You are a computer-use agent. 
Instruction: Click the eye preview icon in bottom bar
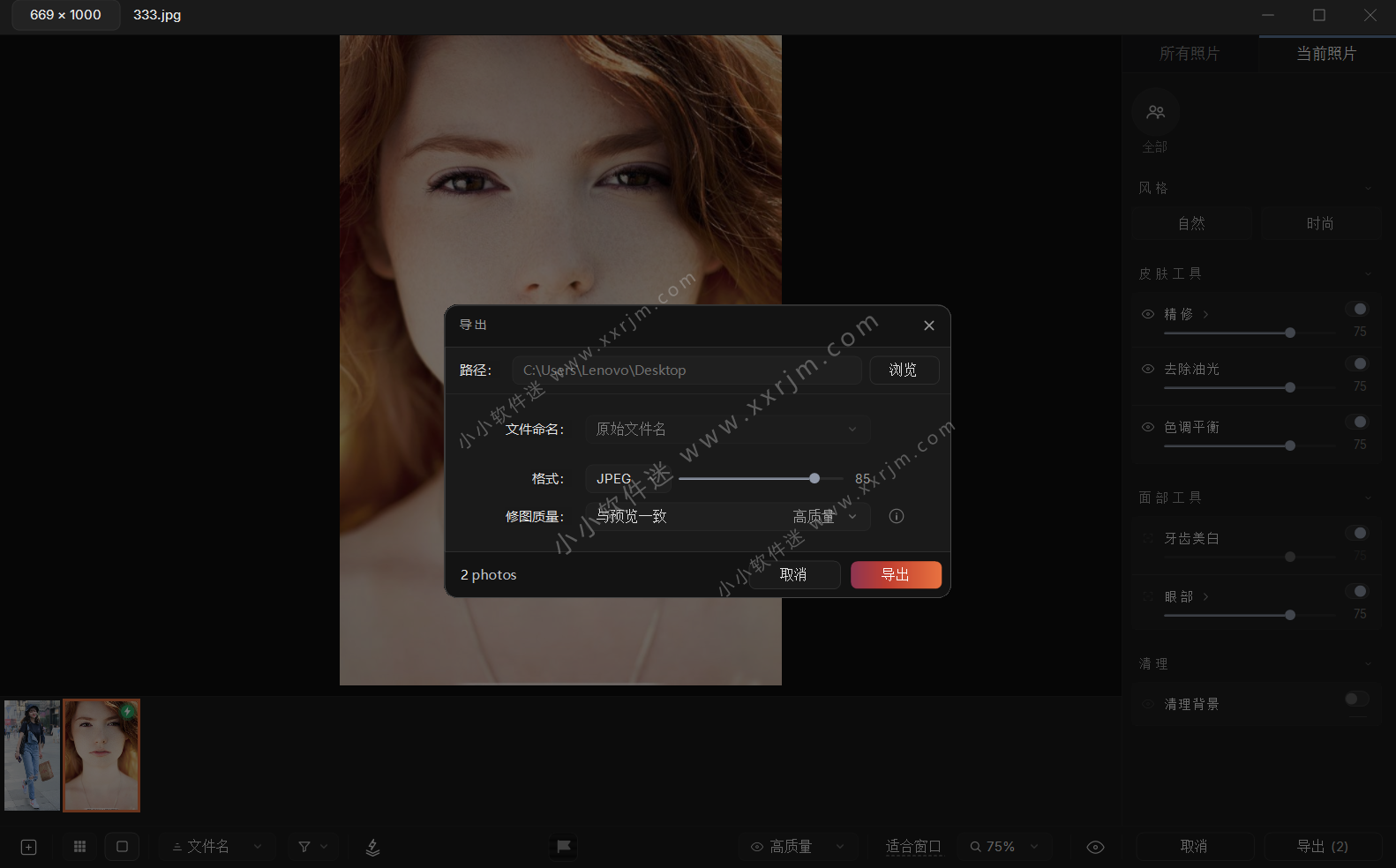point(1095,847)
